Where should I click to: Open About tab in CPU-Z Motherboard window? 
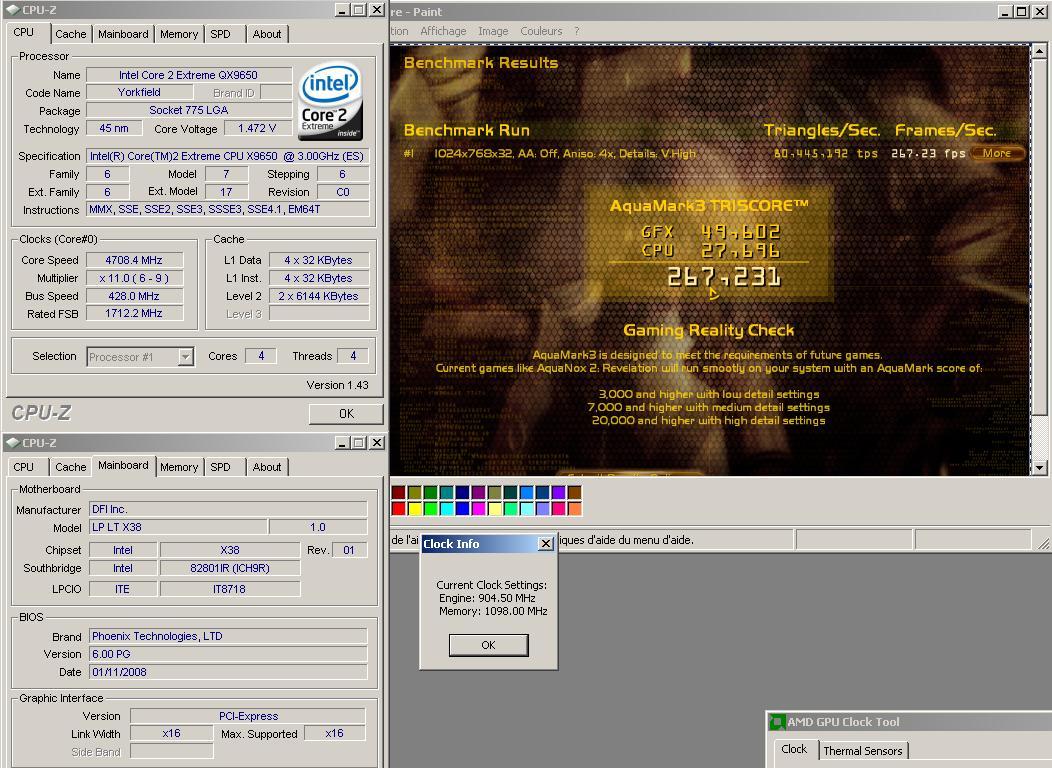[x=267, y=467]
